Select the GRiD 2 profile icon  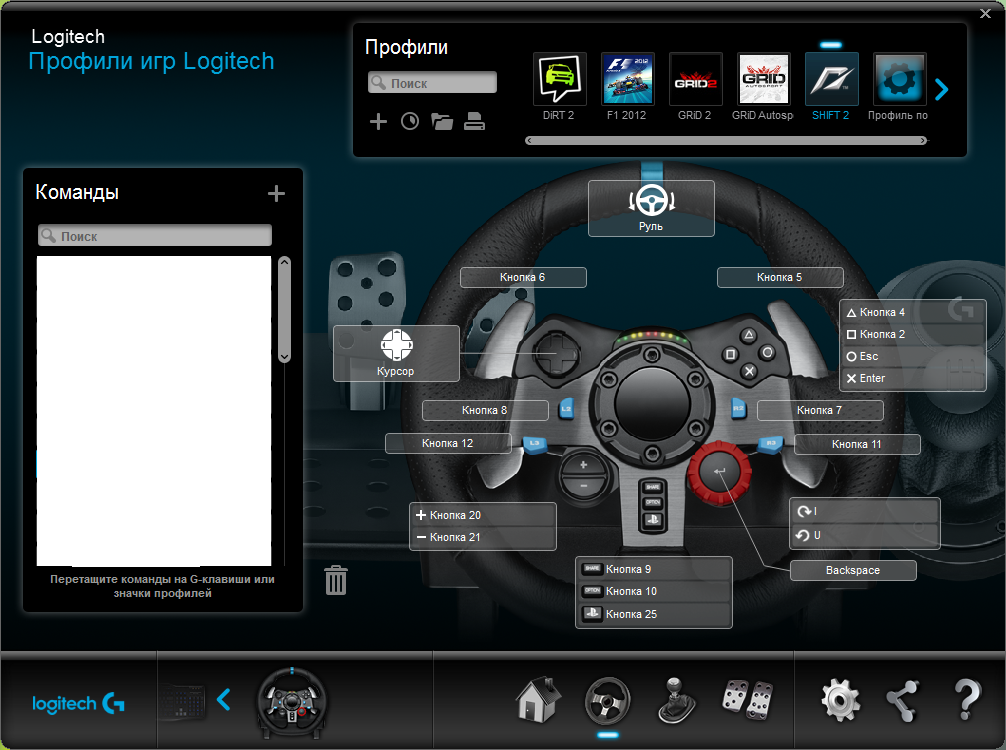[695, 79]
